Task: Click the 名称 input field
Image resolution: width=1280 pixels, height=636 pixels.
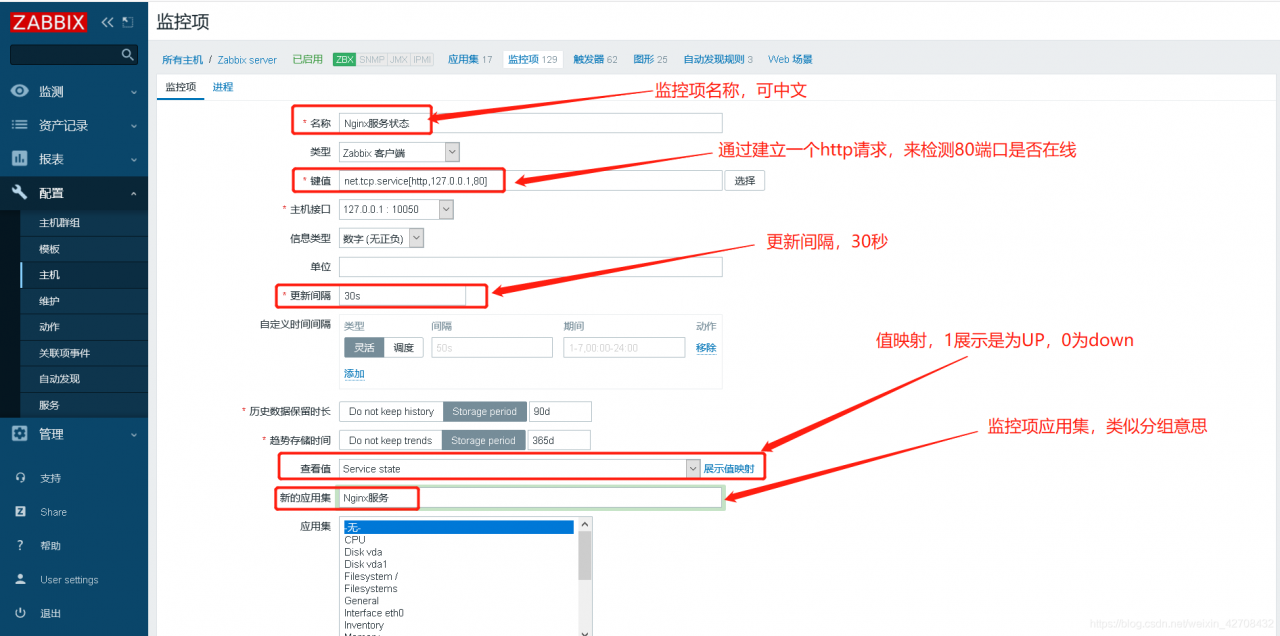Action: click(x=530, y=123)
